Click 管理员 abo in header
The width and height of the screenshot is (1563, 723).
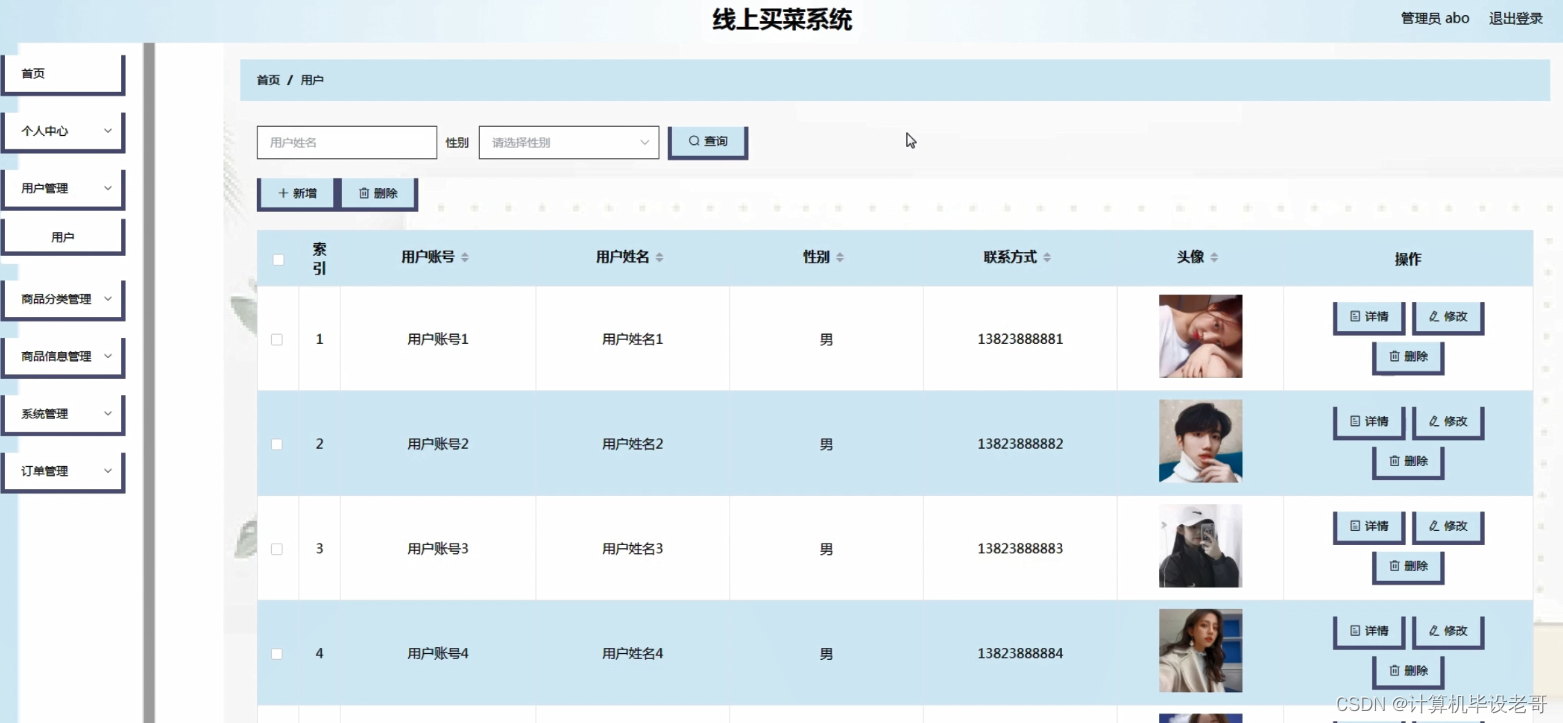pyautogui.click(x=1435, y=18)
